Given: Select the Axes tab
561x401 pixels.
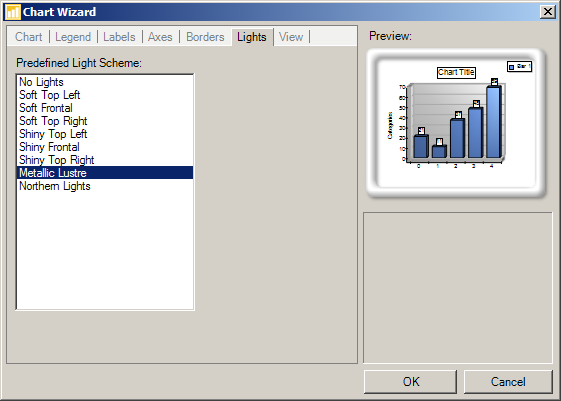Looking at the screenshot, I should coord(160,37).
